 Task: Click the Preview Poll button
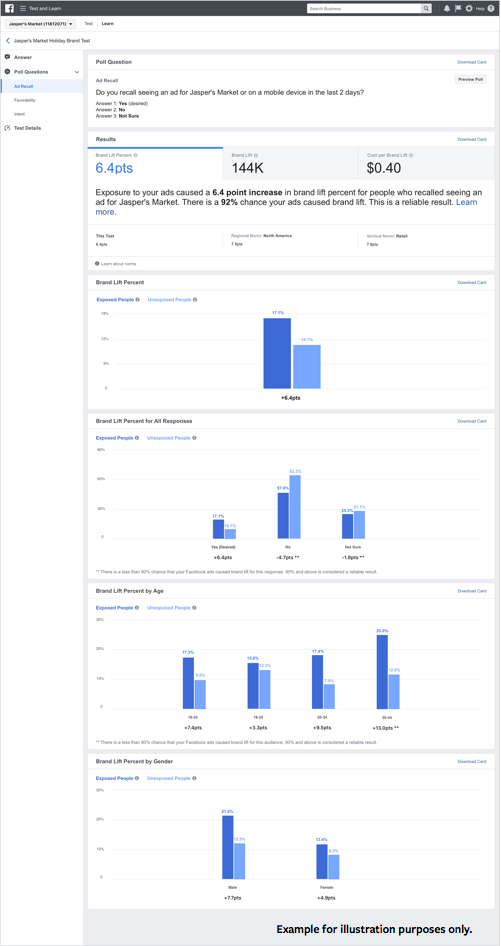(470, 79)
